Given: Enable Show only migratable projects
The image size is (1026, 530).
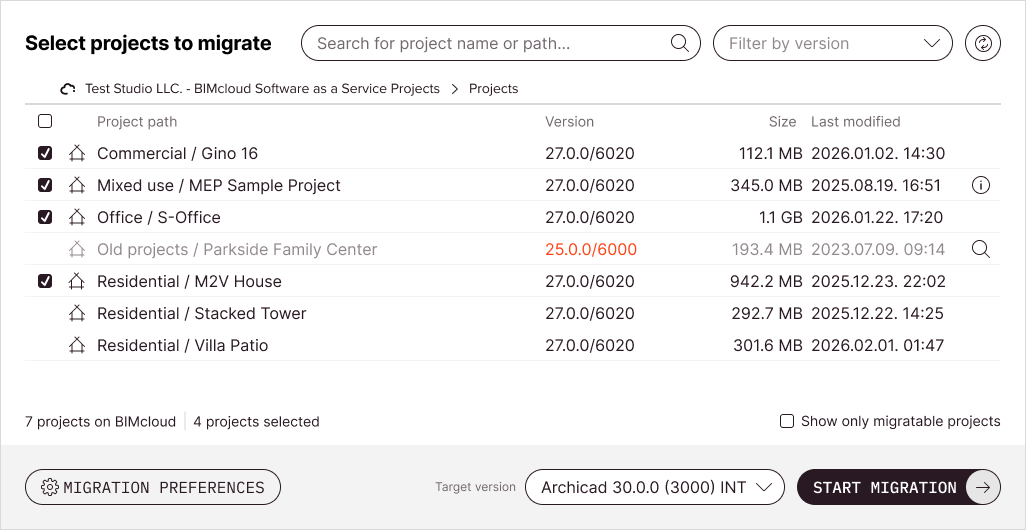Looking at the screenshot, I should pyautogui.click(x=787, y=421).
